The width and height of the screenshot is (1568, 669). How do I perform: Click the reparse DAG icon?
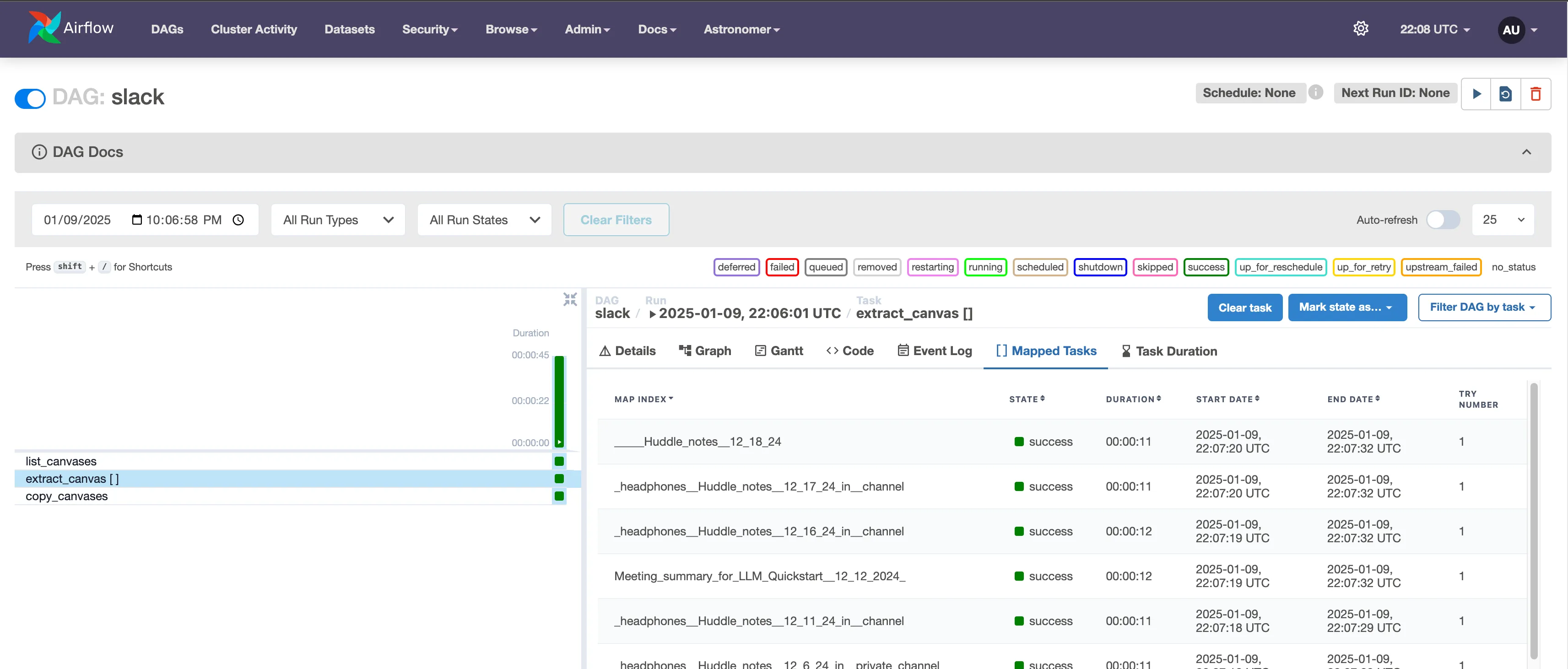(x=1506, y=94)
